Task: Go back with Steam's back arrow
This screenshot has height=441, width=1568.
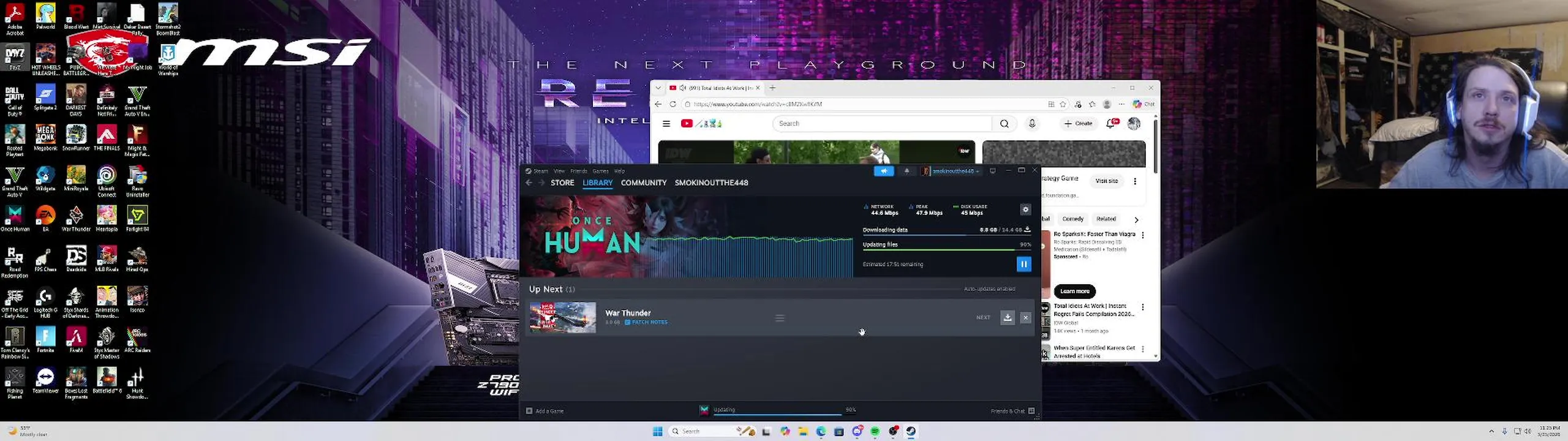Action: click(x=529, y=183)
